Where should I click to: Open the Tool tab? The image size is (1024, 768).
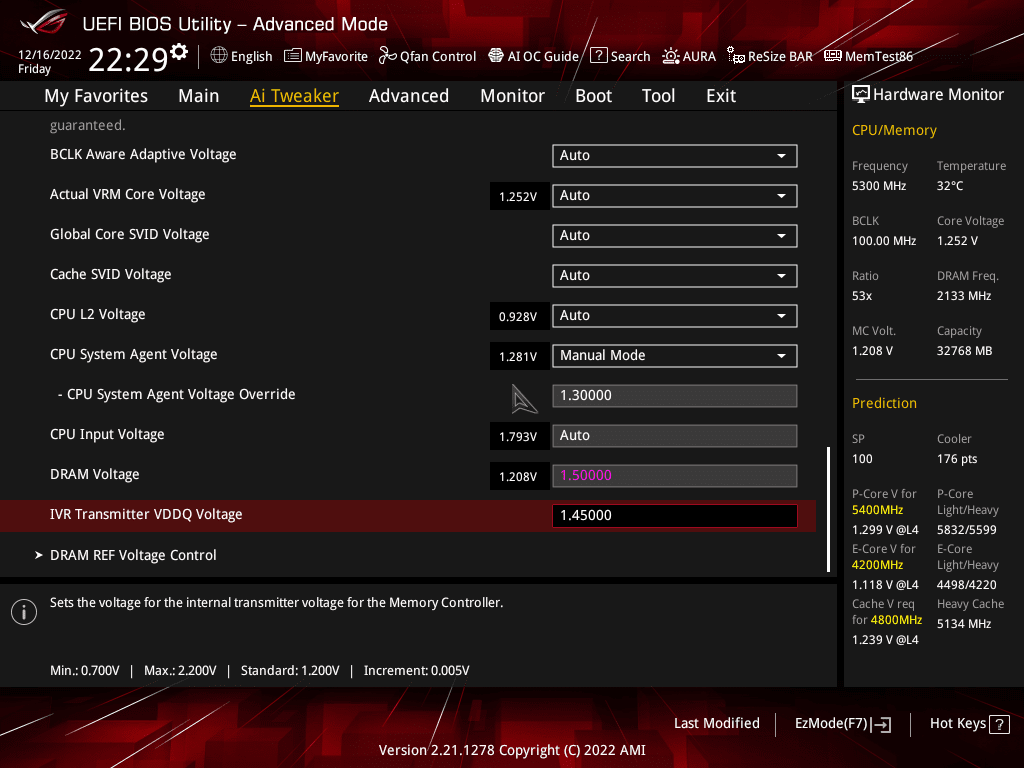click(658, 96)
